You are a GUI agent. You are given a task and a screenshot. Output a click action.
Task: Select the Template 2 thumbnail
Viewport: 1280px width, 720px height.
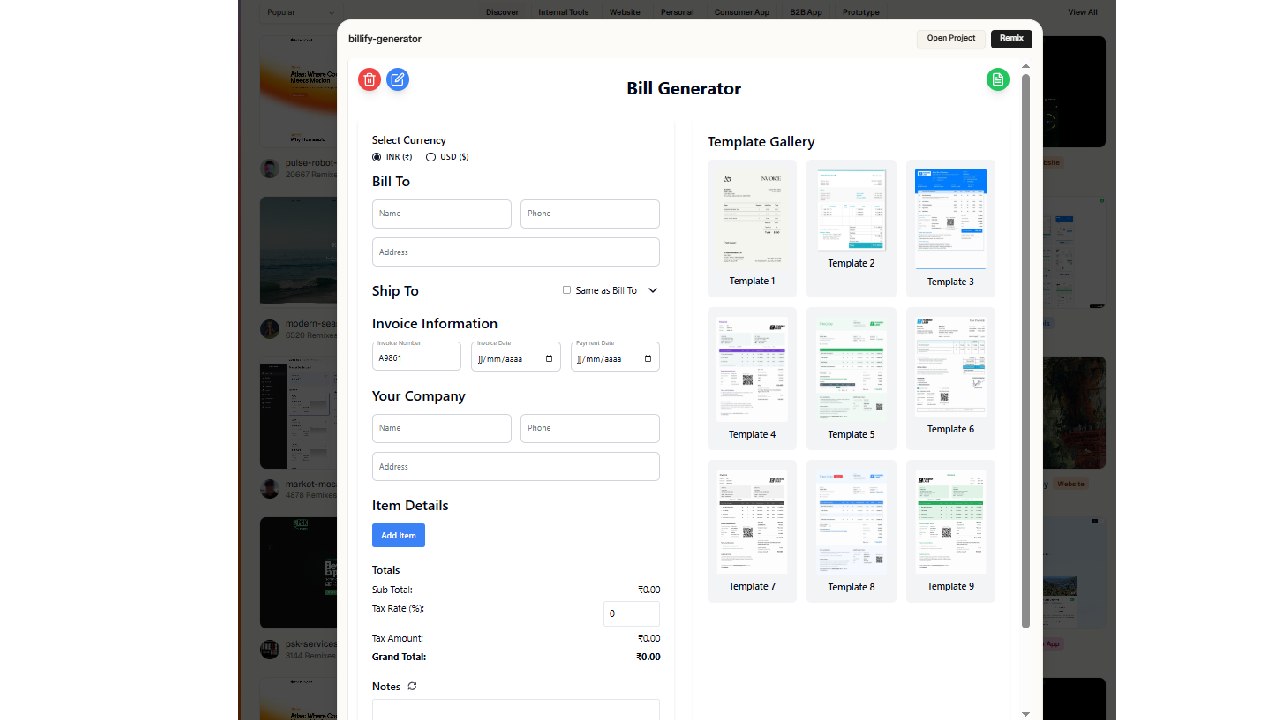851,228
